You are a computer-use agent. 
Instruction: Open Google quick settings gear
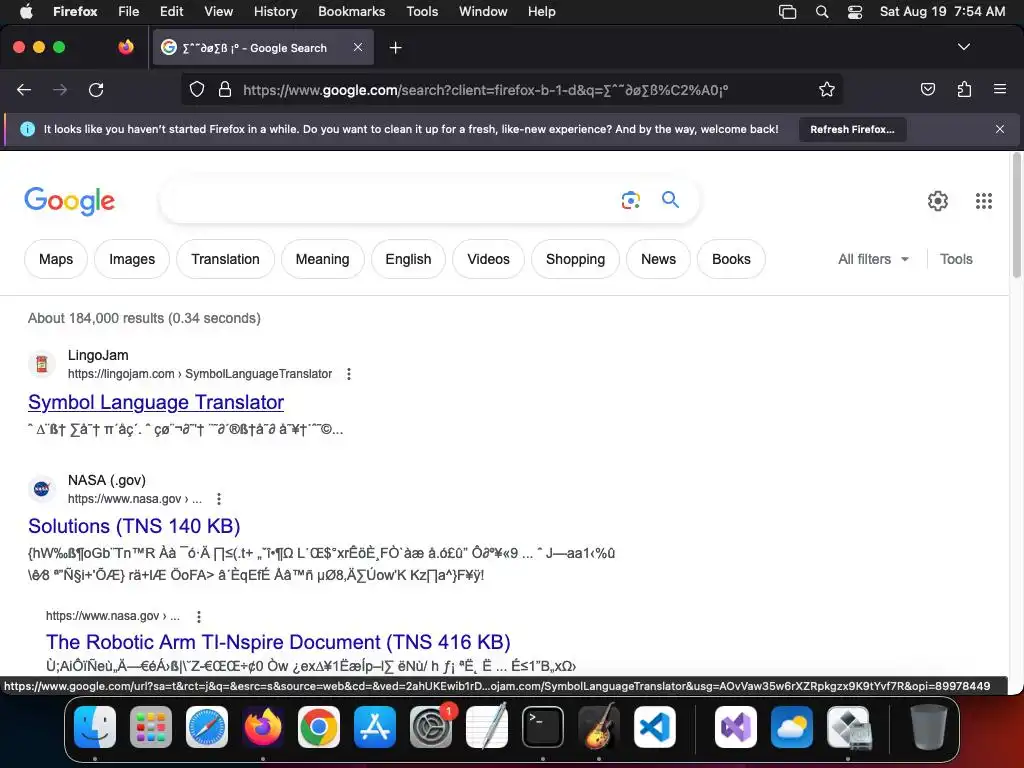tap(938, 200)
